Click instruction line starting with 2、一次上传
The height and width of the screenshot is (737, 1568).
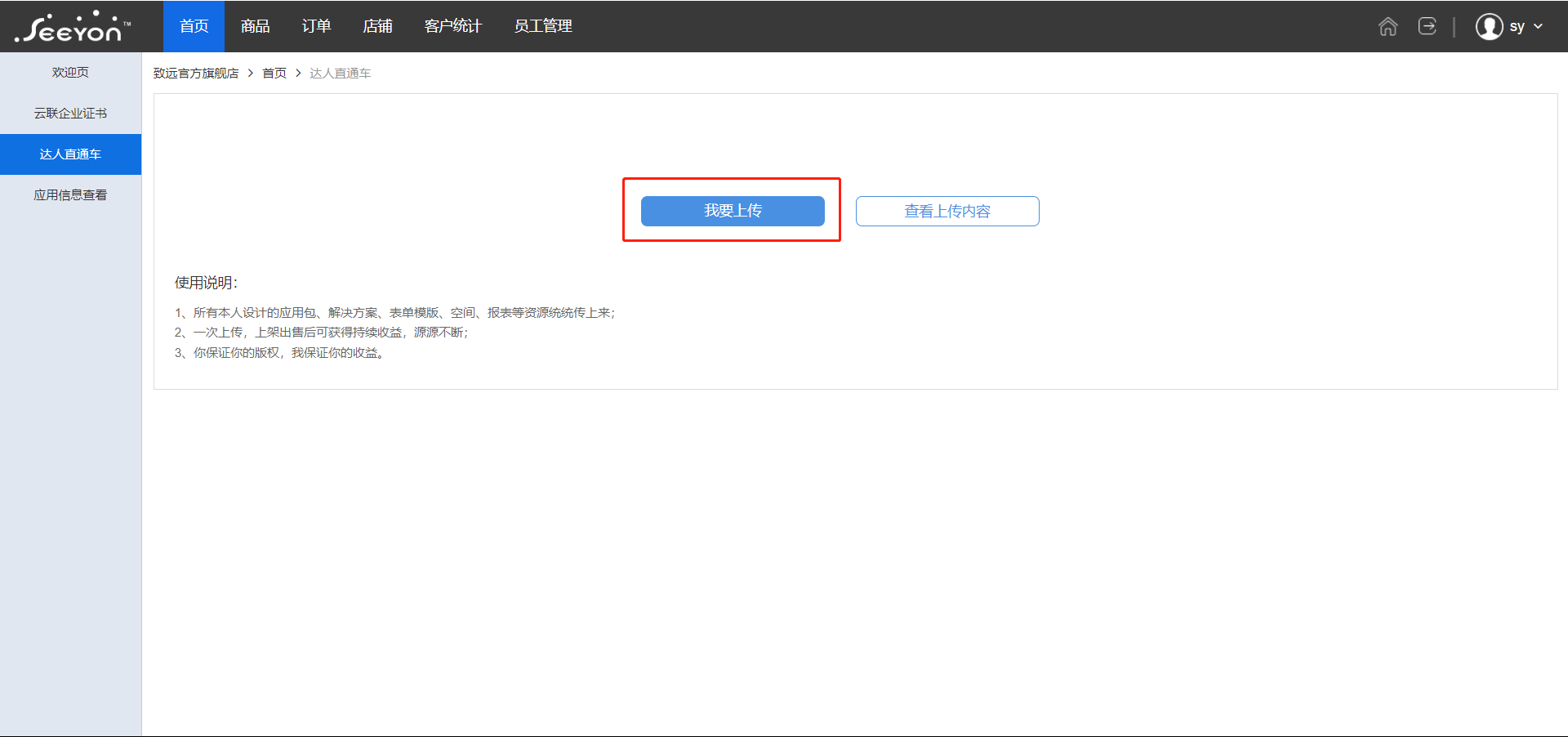point(322,333)
